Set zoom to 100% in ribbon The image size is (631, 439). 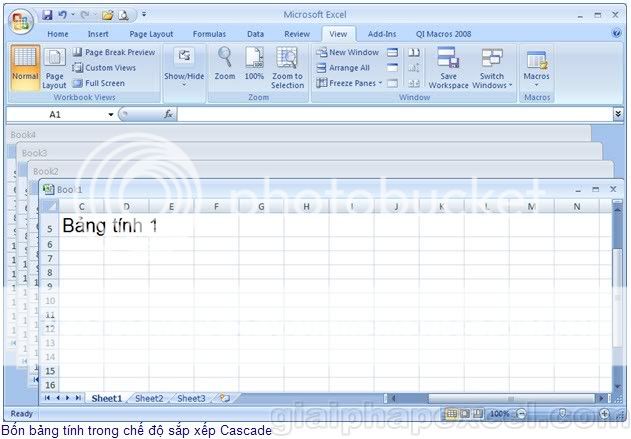[254, 64]
